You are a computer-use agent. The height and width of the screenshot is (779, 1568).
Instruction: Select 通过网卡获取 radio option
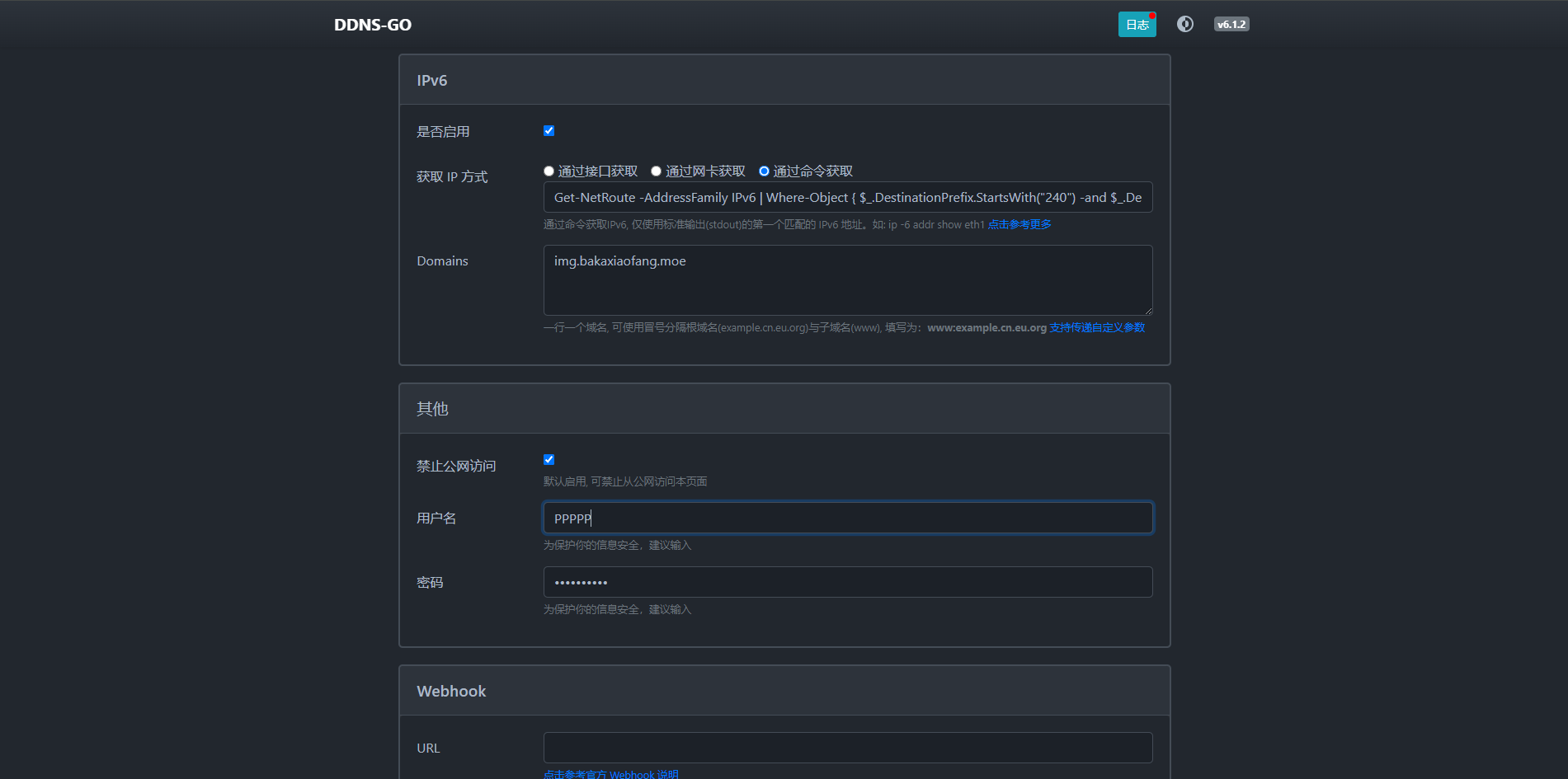click(x=657, y=171)
